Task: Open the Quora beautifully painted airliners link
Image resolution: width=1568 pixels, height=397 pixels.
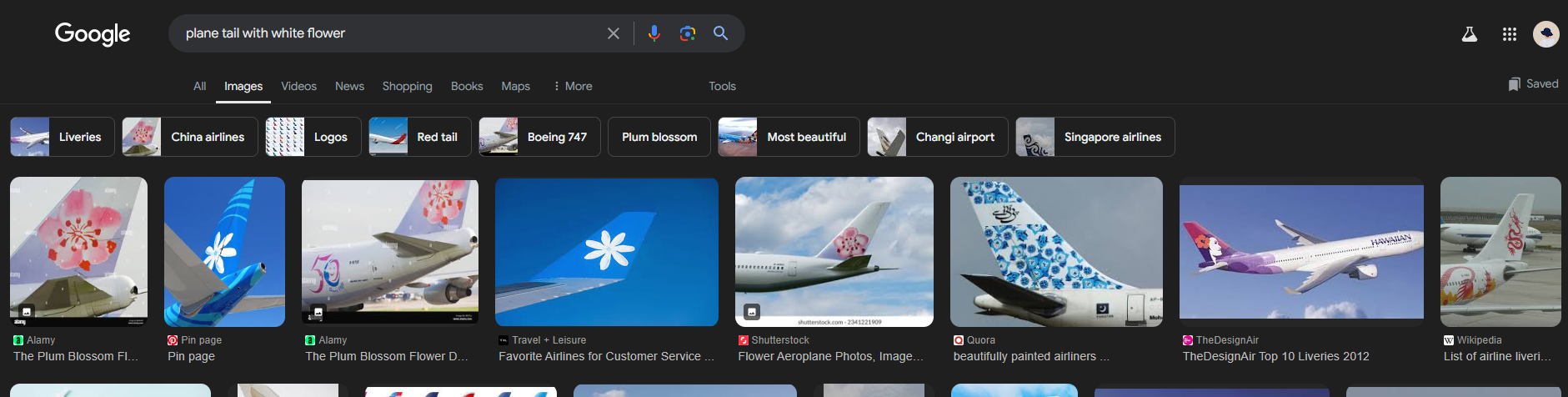Action: [1031, 356]
